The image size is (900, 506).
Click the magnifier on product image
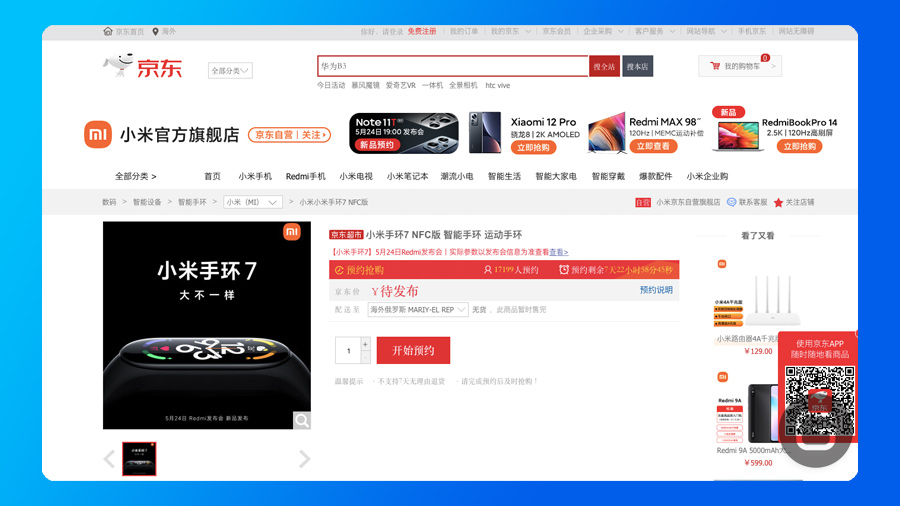(x=301, y=420)
